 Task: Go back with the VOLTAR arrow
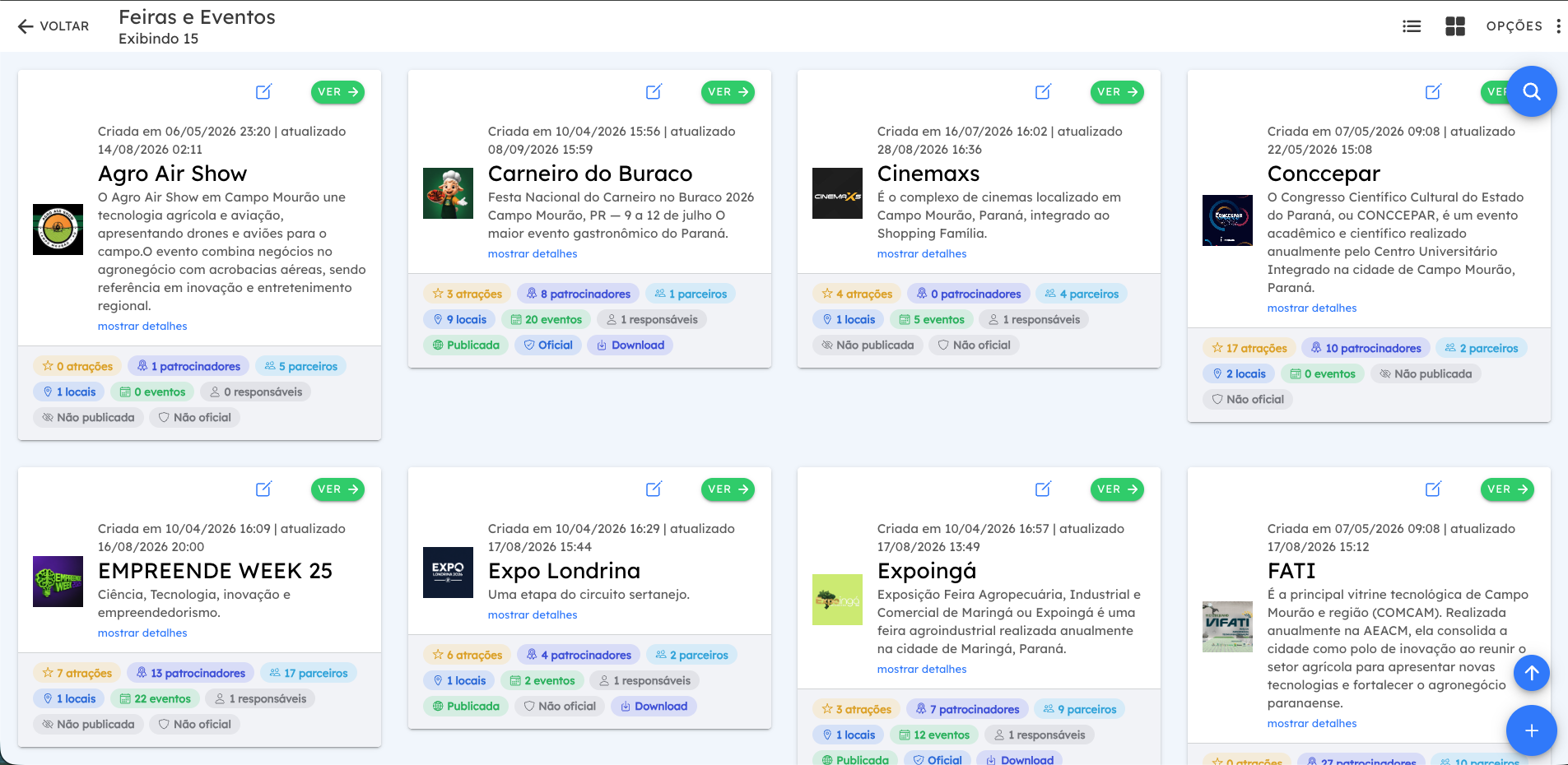53,26
